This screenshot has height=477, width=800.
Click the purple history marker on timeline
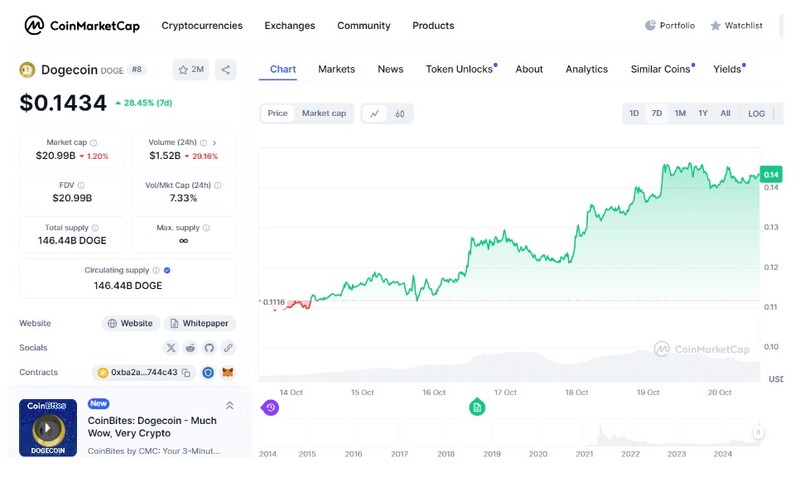(x=270, y=408)
